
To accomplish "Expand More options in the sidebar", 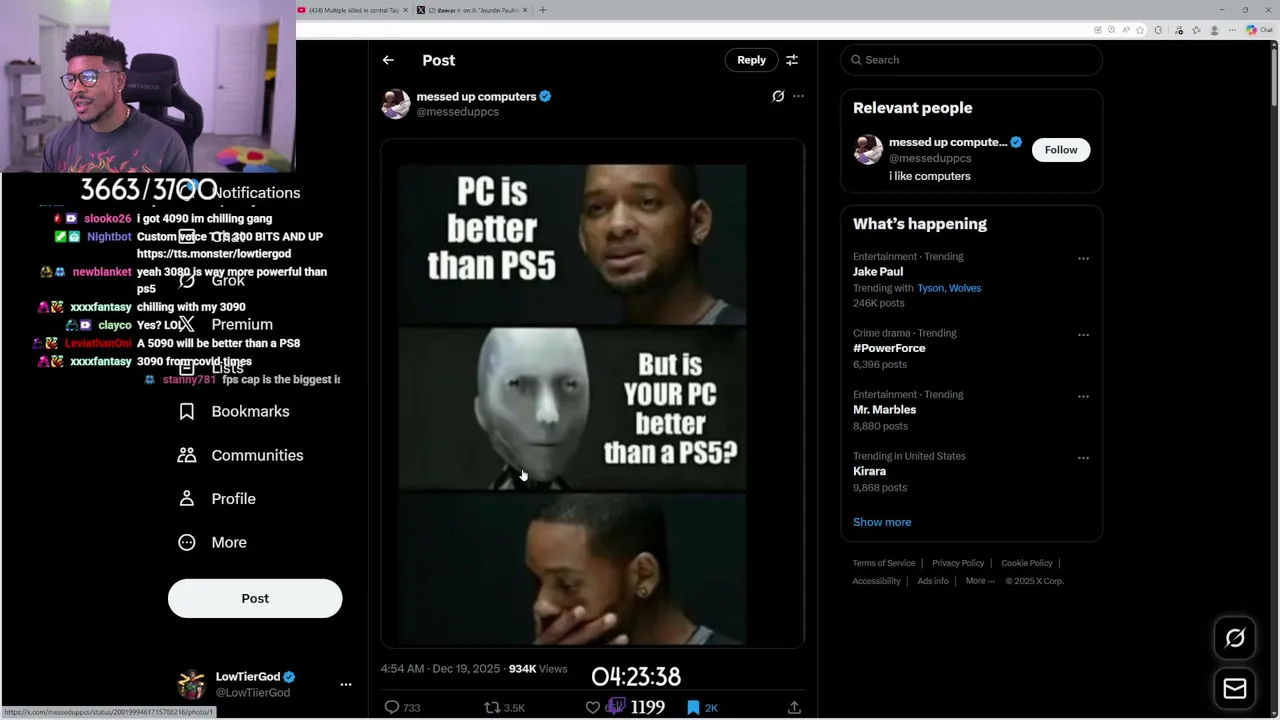I will [212, 542].
